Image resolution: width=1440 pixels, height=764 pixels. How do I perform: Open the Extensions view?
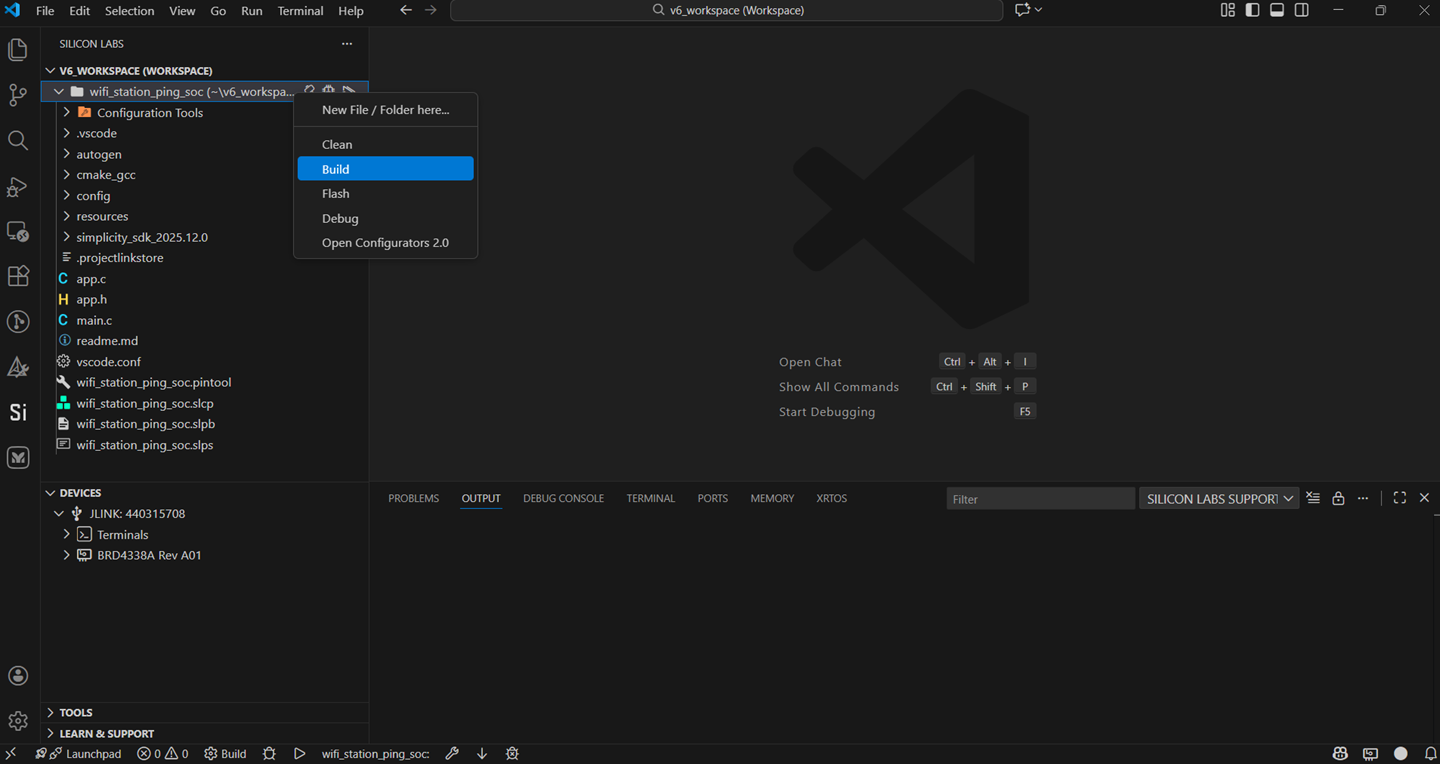(x=17, y=276)
